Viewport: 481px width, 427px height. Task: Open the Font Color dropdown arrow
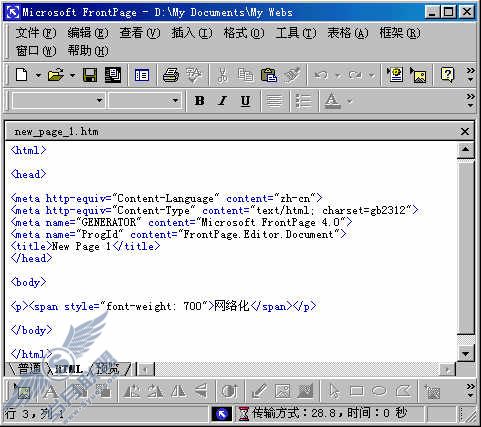pyautogui.click(x=349, y=100)
